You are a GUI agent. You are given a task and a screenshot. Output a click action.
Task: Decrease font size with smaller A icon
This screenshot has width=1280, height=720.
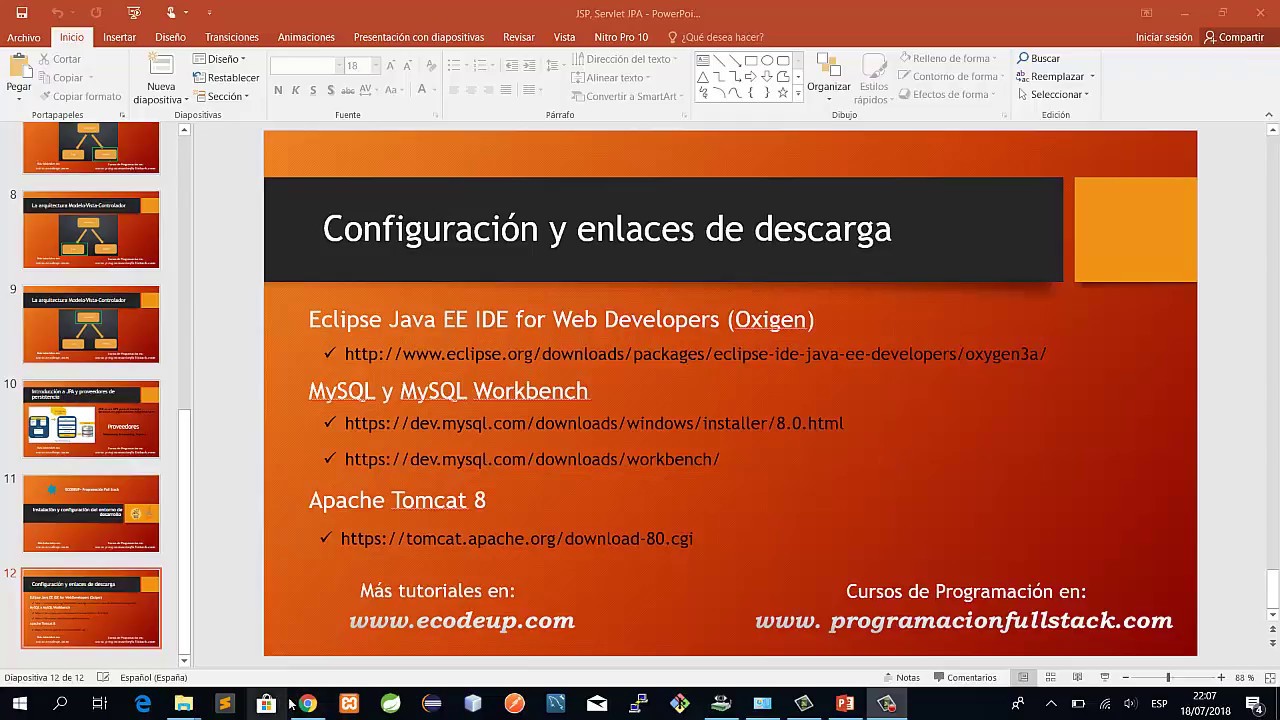(x=409, y=65)
